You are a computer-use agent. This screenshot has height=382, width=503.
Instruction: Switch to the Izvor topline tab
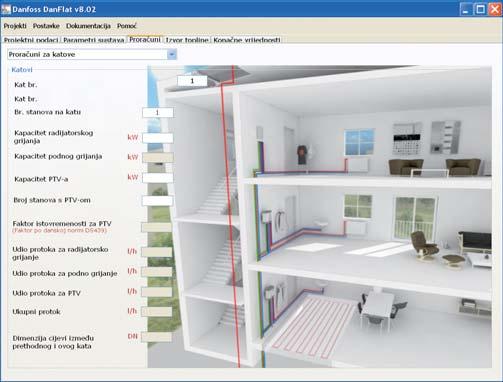[187, 40]
